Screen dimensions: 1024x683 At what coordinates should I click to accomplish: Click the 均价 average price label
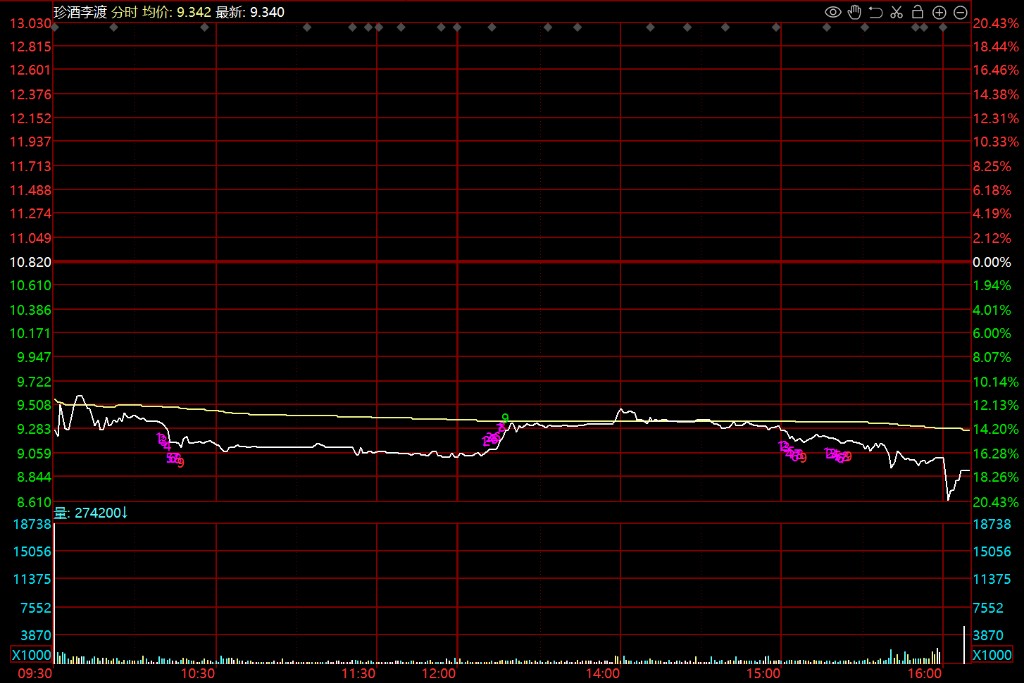tap(155, 12)
